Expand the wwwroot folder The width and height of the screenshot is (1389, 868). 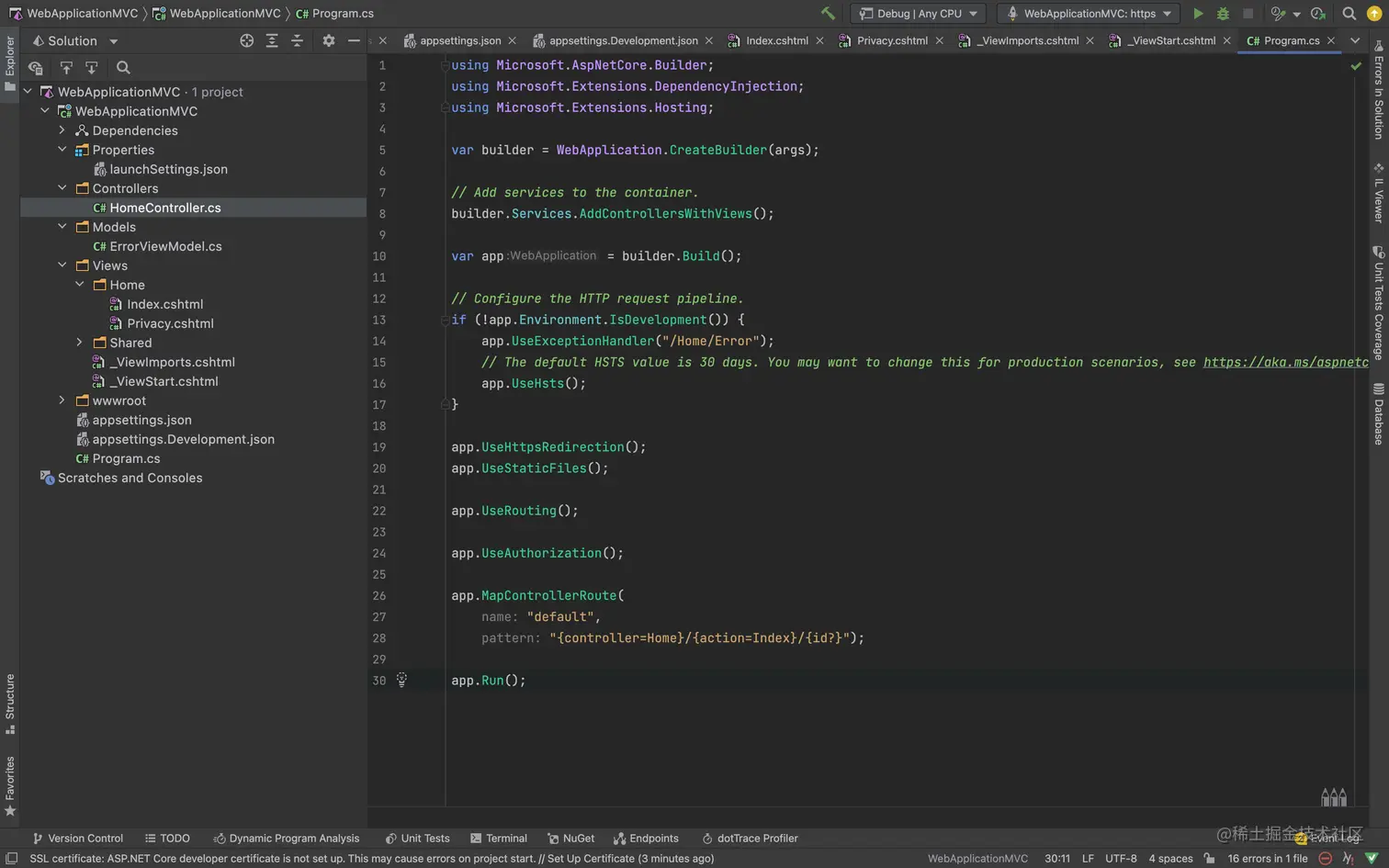point(62,400)
